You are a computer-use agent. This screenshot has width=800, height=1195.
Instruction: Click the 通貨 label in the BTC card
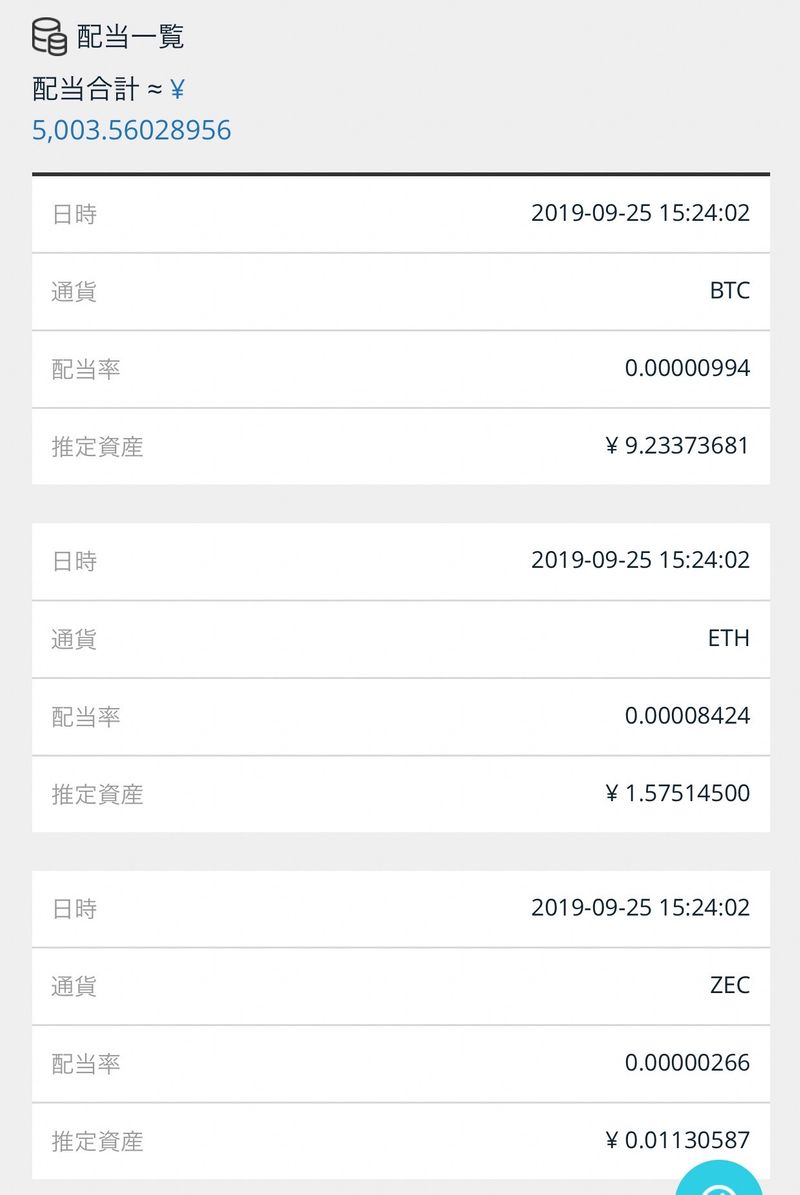click(74, 292)
